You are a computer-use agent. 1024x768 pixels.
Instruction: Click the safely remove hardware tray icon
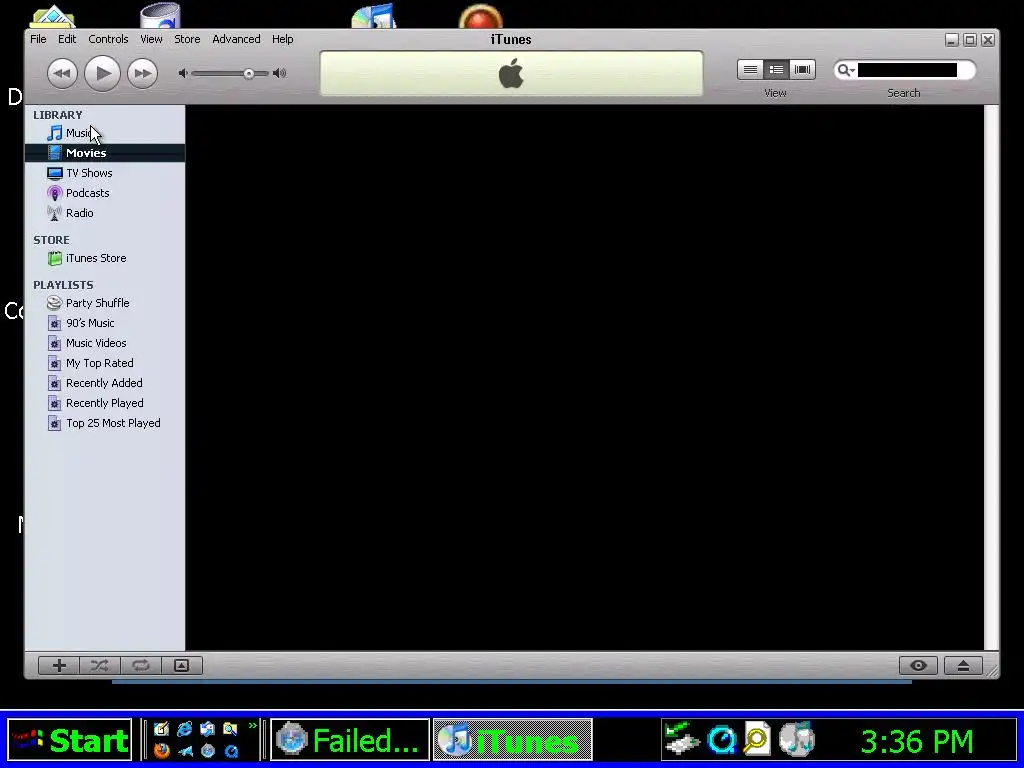(x=680, y=739)
